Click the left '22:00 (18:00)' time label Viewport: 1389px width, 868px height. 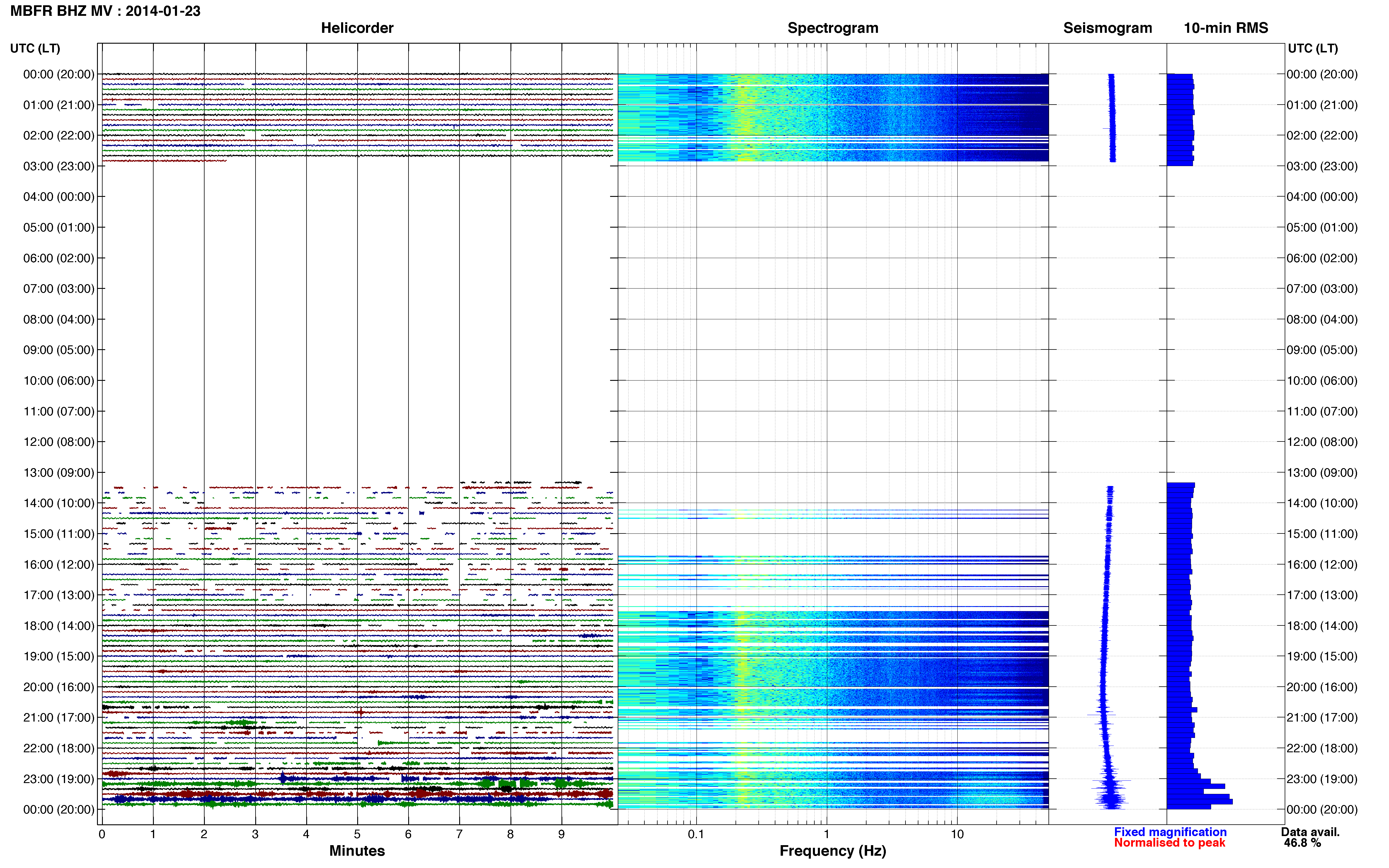59,748
